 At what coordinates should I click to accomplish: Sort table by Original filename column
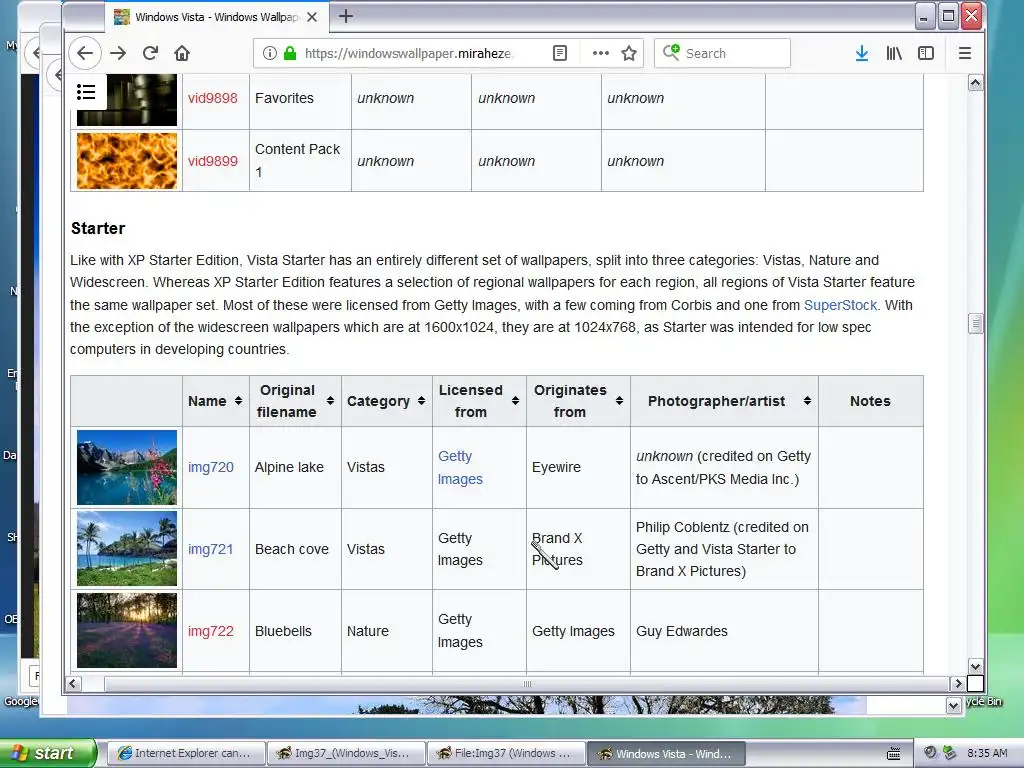(x=330, y=401)
